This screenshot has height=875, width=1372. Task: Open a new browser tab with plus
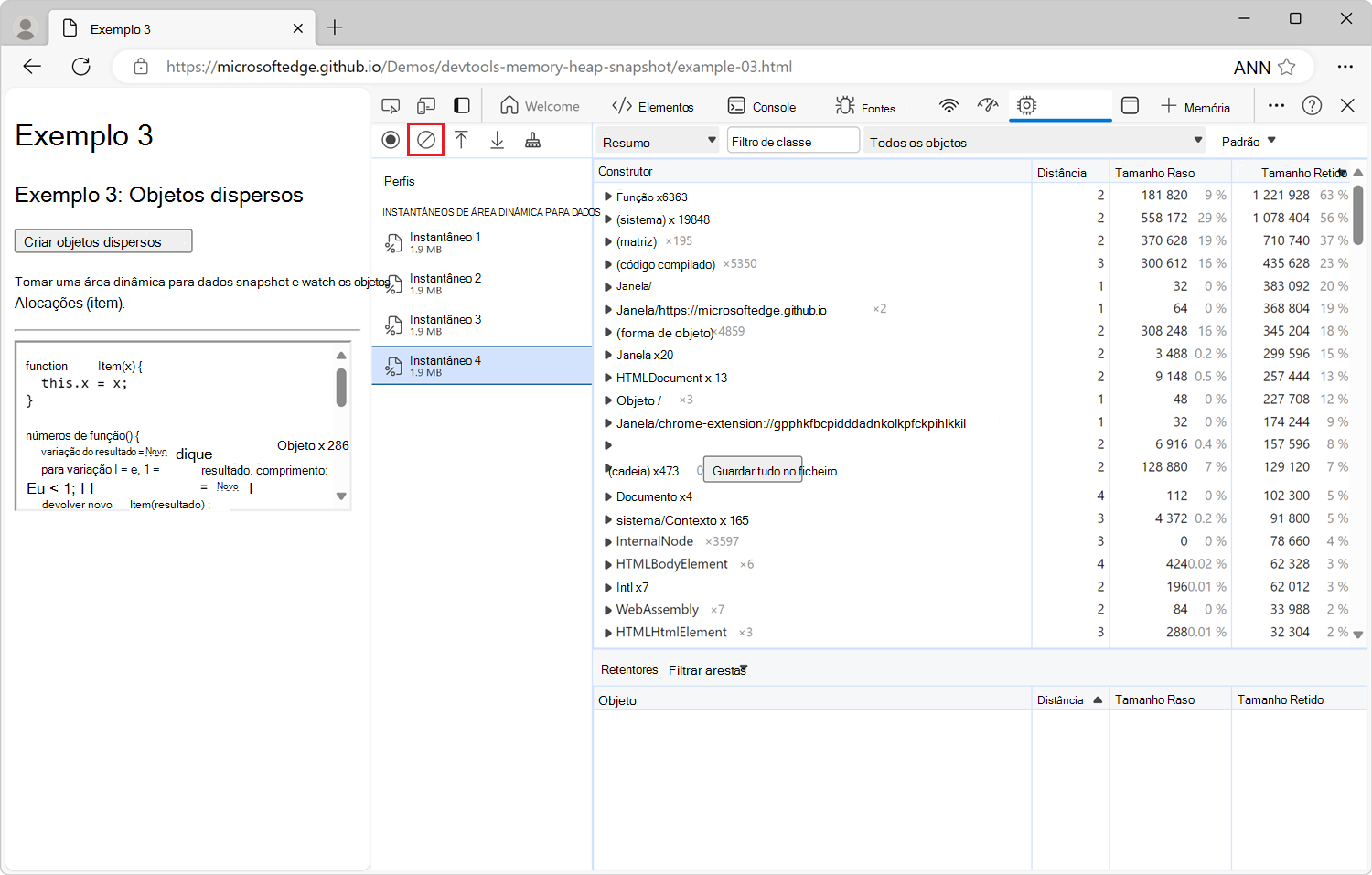click(335, 27)
